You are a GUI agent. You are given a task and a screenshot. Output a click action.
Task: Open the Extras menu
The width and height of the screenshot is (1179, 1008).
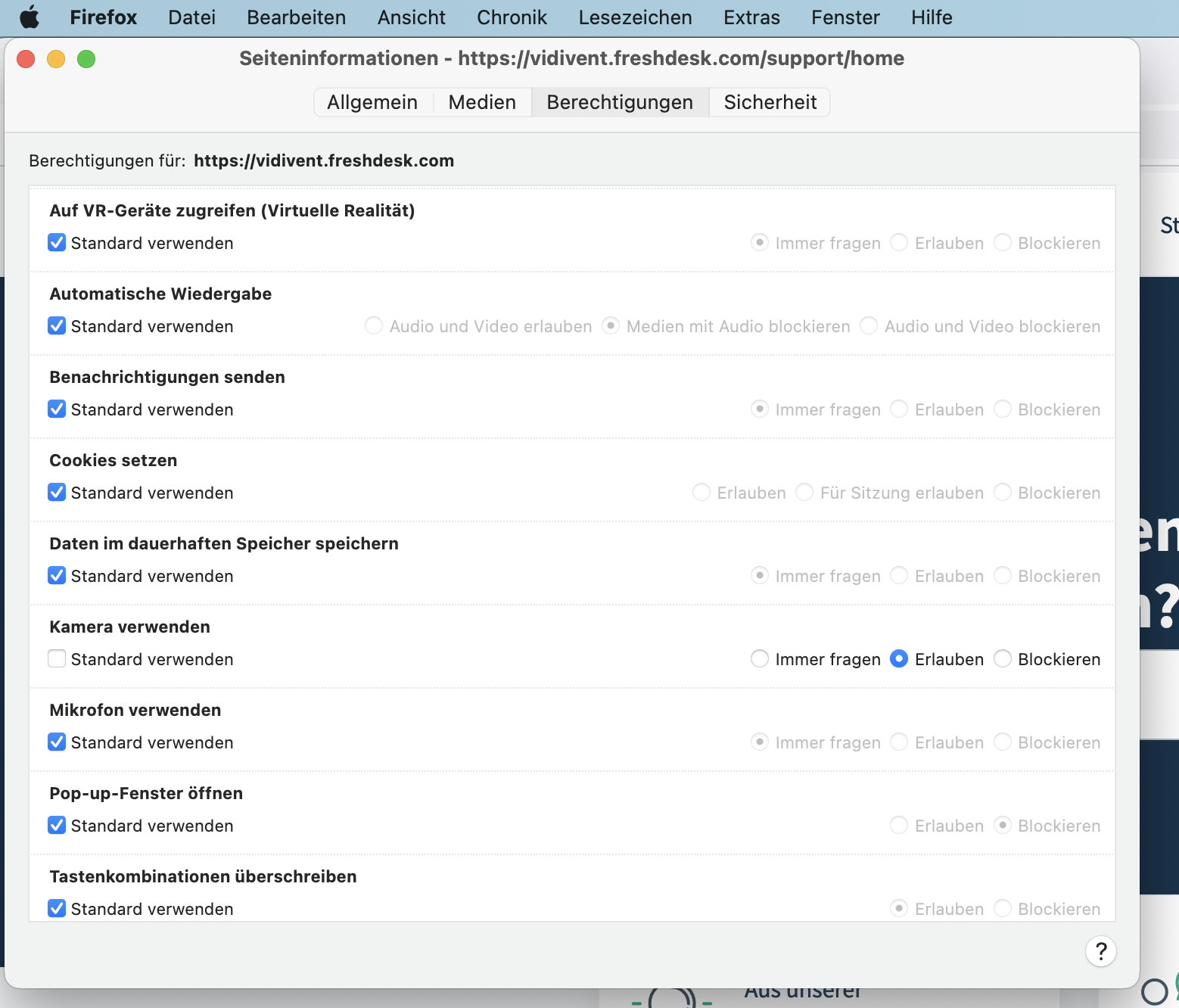751,17
